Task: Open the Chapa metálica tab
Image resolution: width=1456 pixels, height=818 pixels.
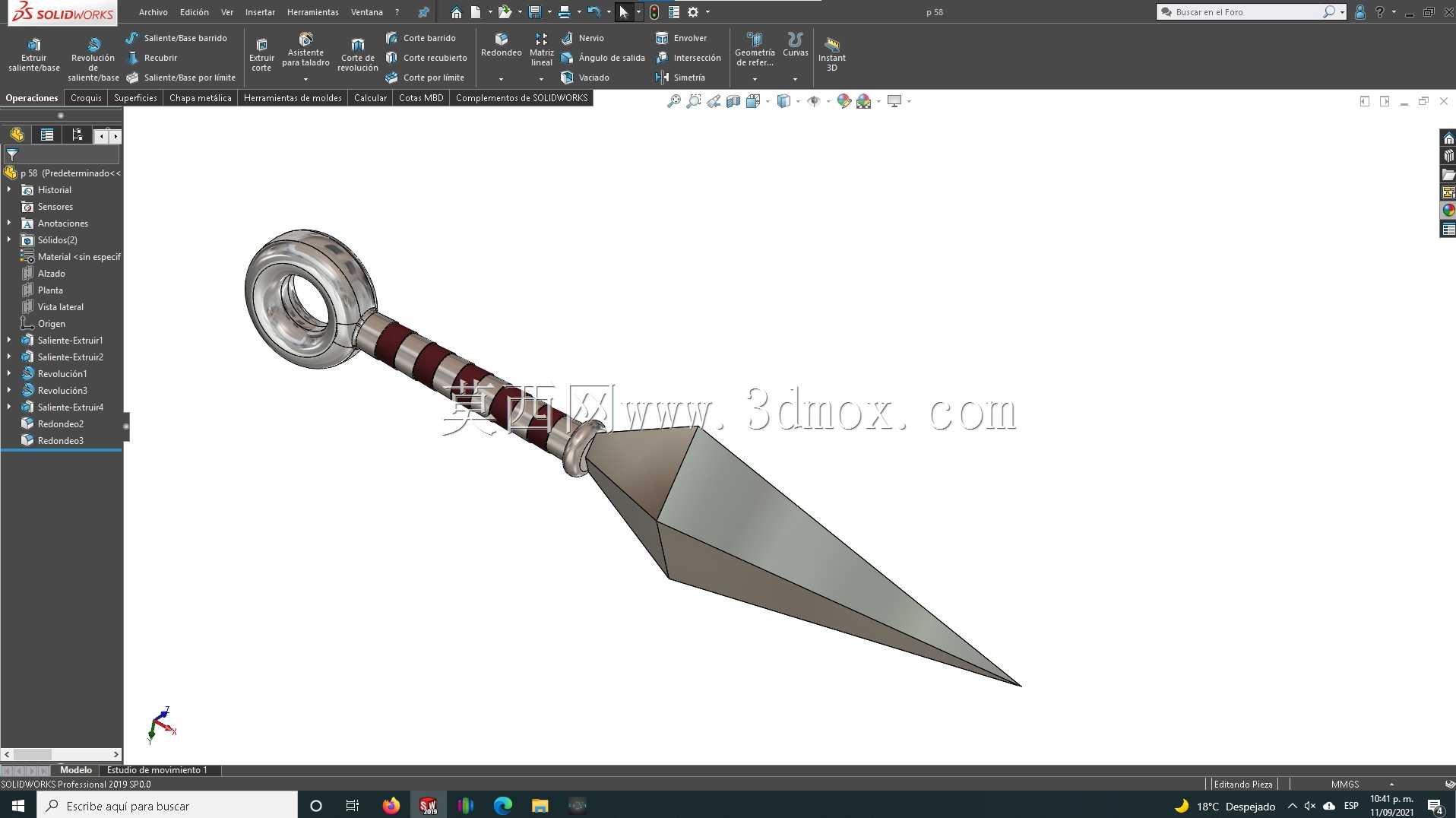Action: [x=200, y=98]
